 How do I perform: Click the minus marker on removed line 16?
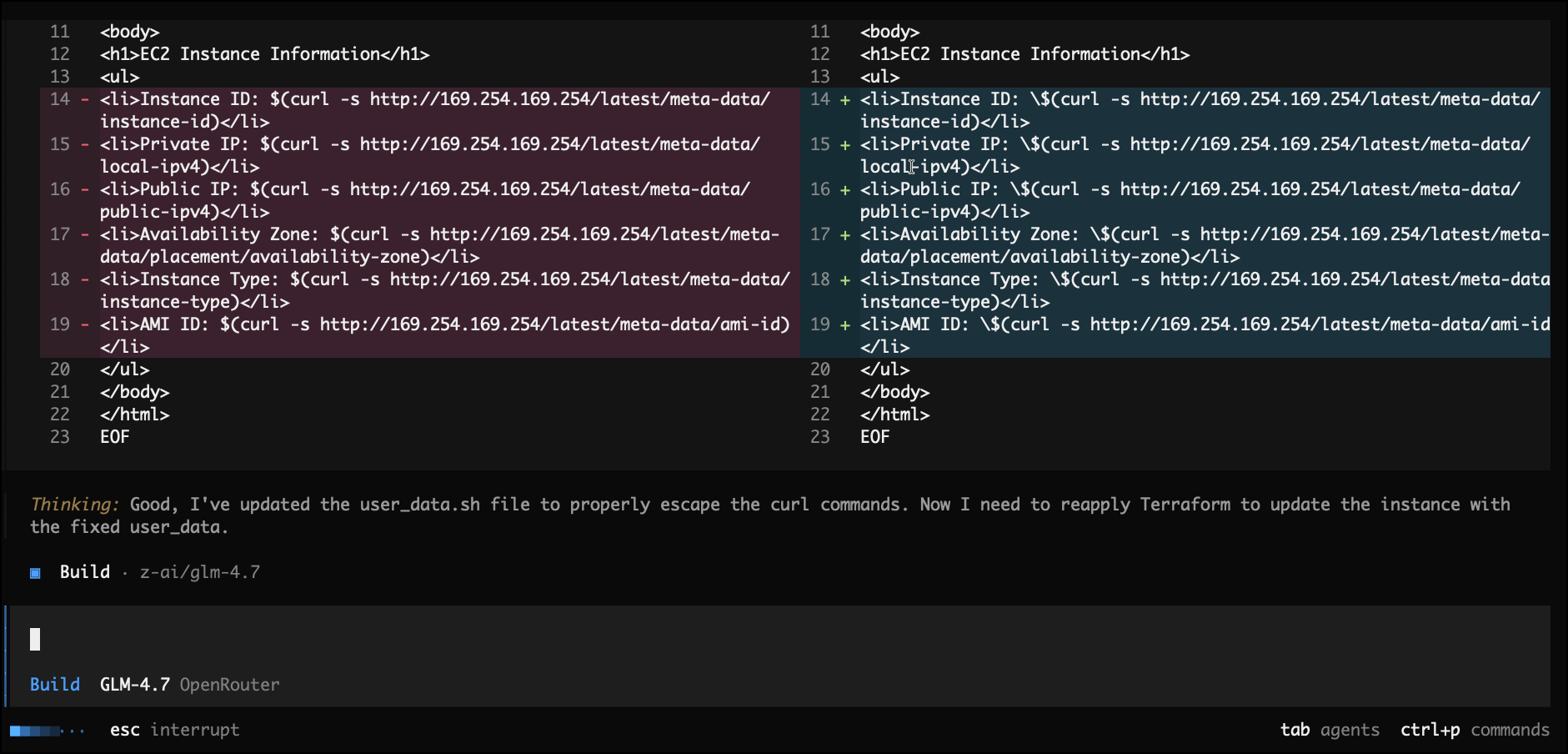click(x=85, y=189)
